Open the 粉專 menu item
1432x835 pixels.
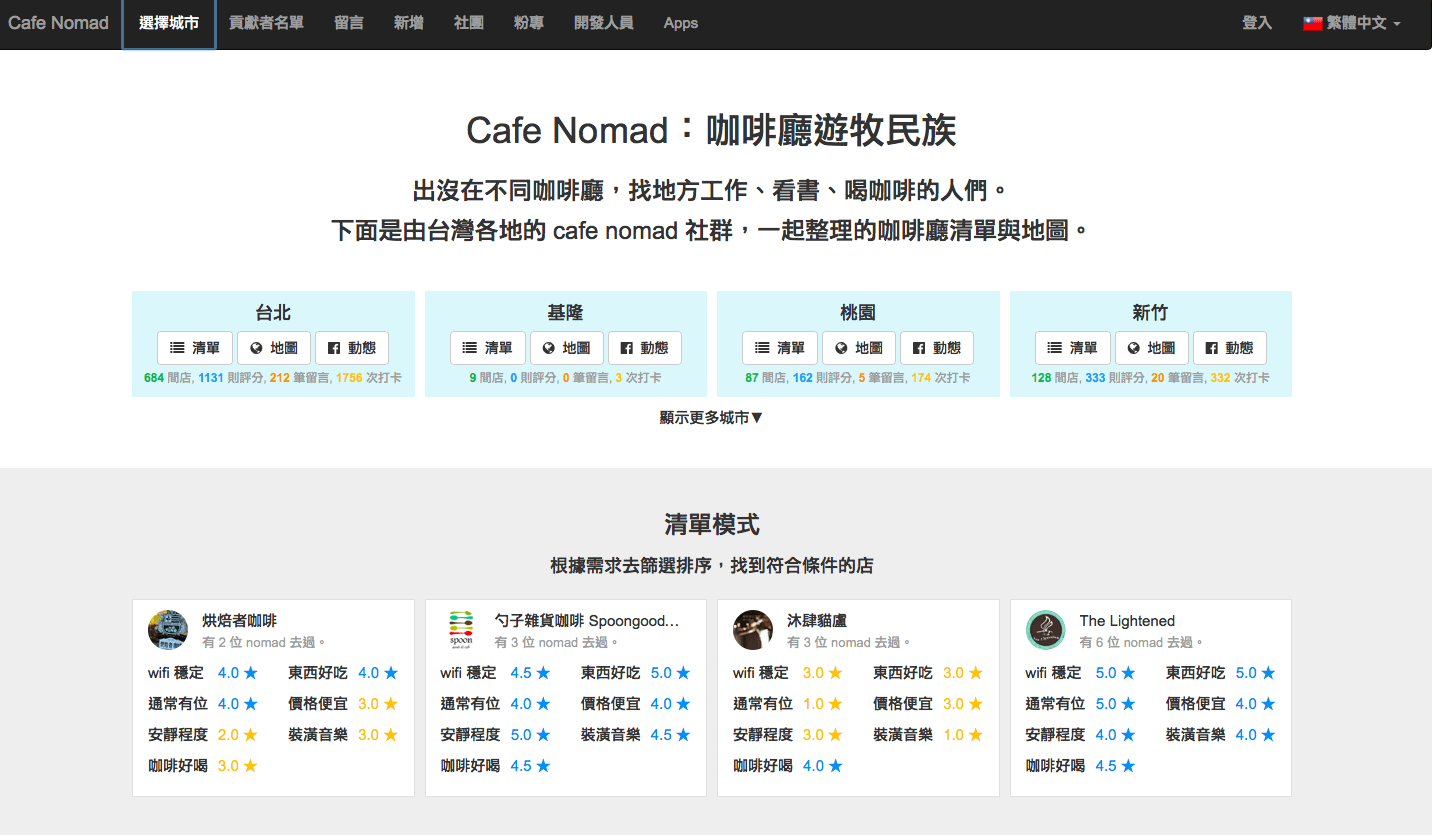[529, 23]
